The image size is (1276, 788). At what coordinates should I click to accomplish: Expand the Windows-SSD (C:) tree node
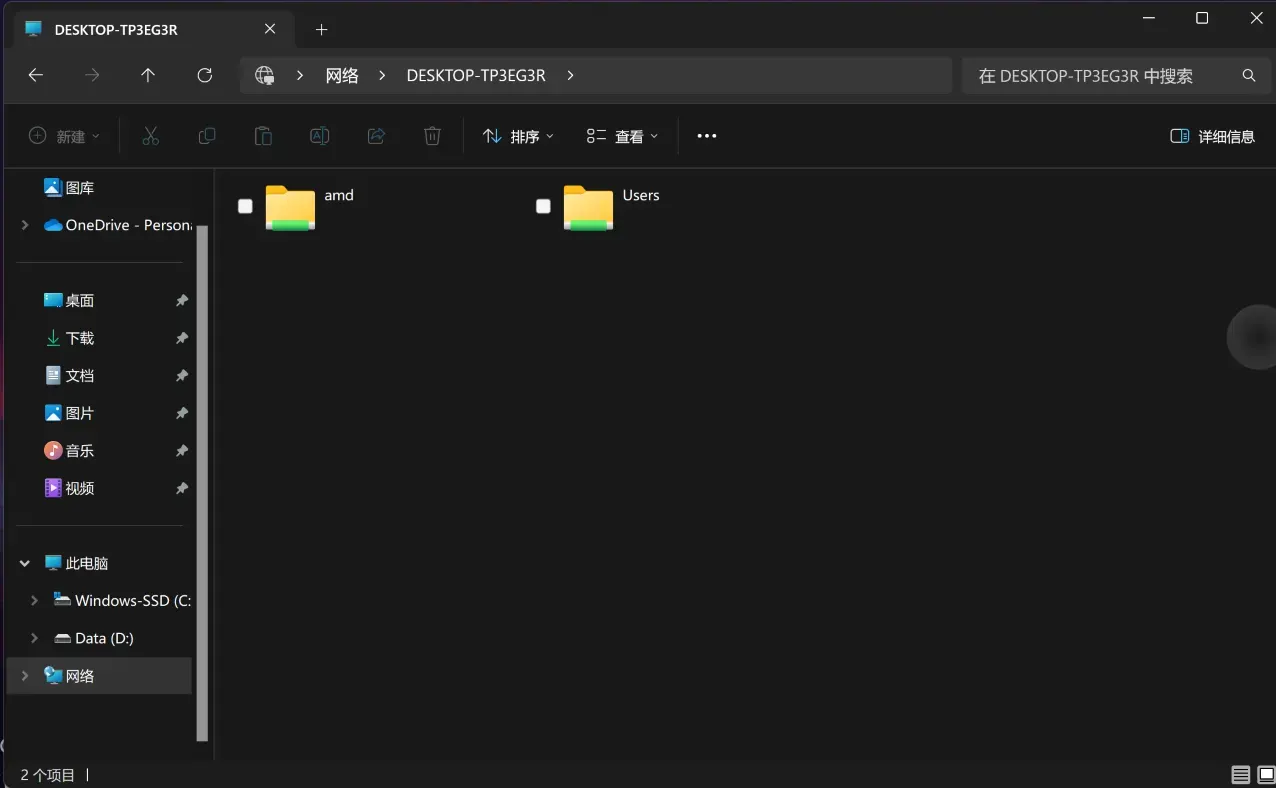coord(34,600)
